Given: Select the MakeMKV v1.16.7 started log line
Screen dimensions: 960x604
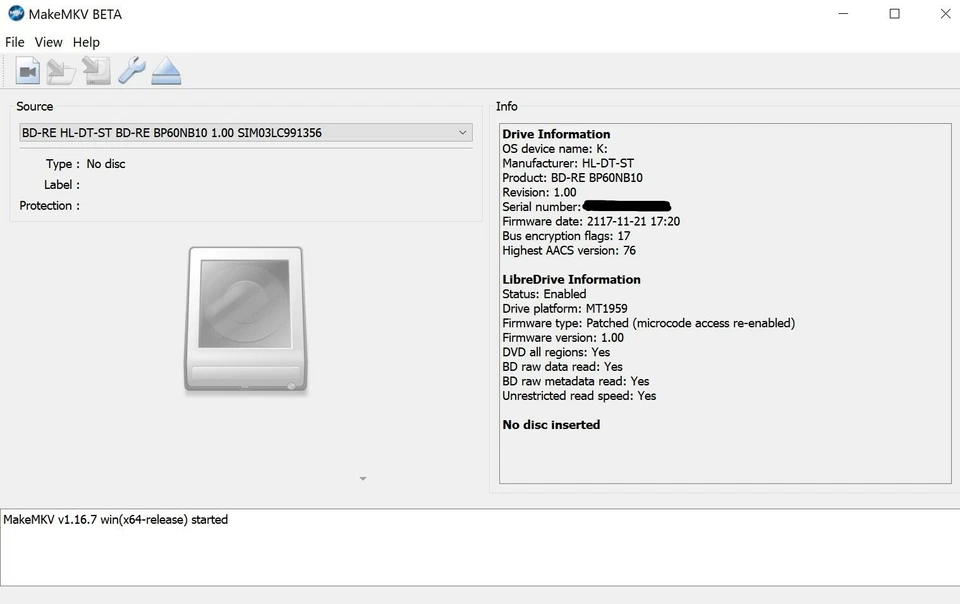Looking at the screenshot, I should (x=116, y=519).
